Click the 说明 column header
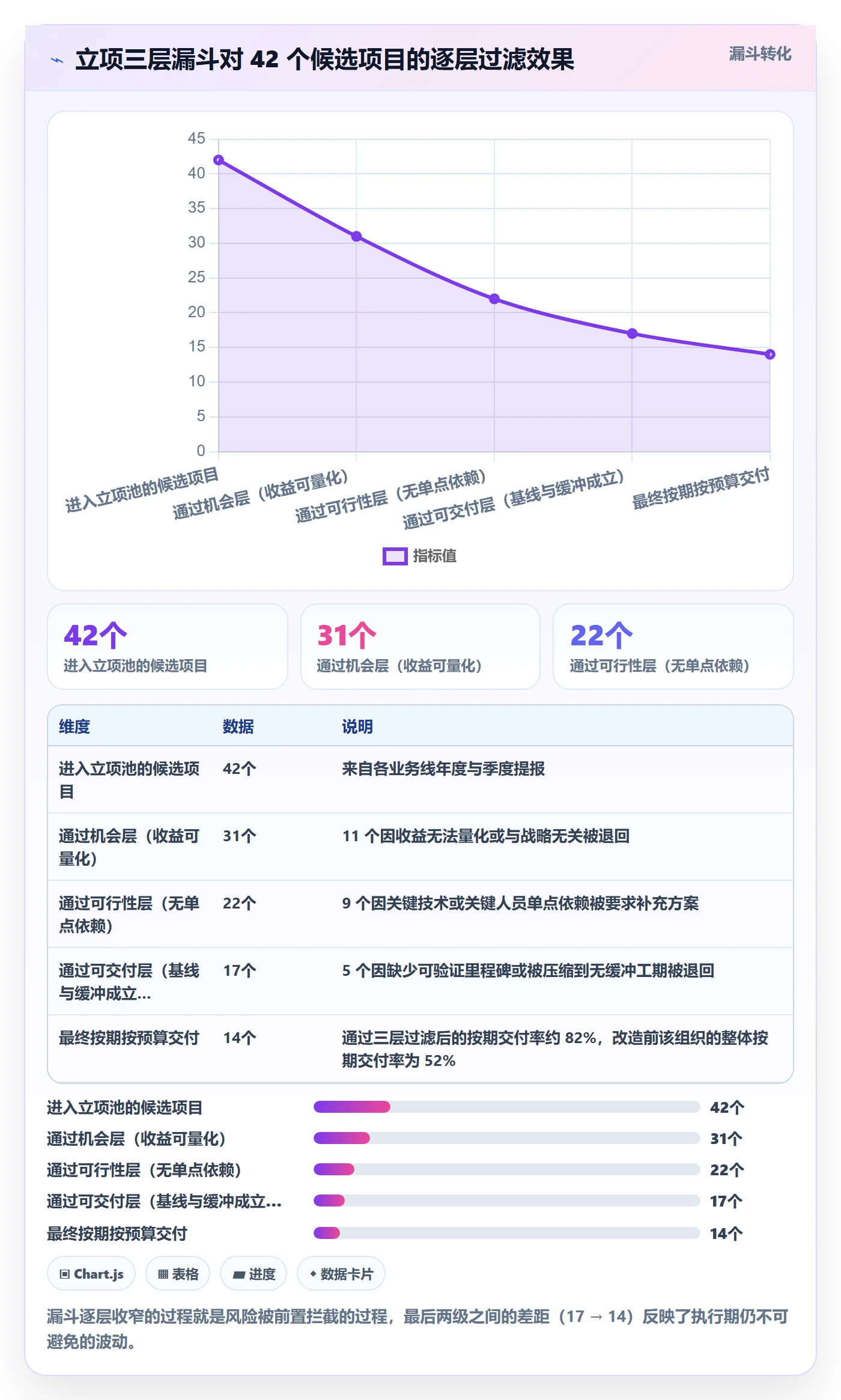Viewport: 841px width, 1400px height. pyautogui.click(x=357, y=726)
